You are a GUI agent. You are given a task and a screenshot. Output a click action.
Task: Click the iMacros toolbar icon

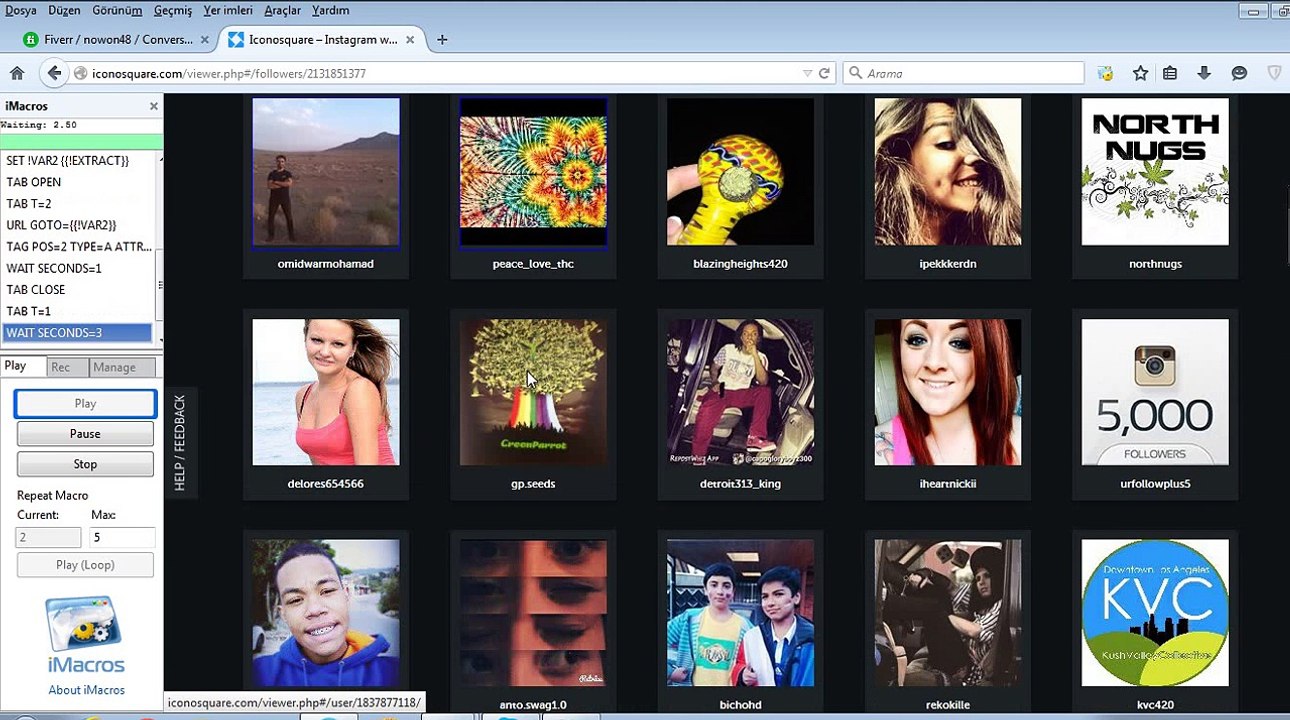pyautogui.click(x=1105, y=73)
